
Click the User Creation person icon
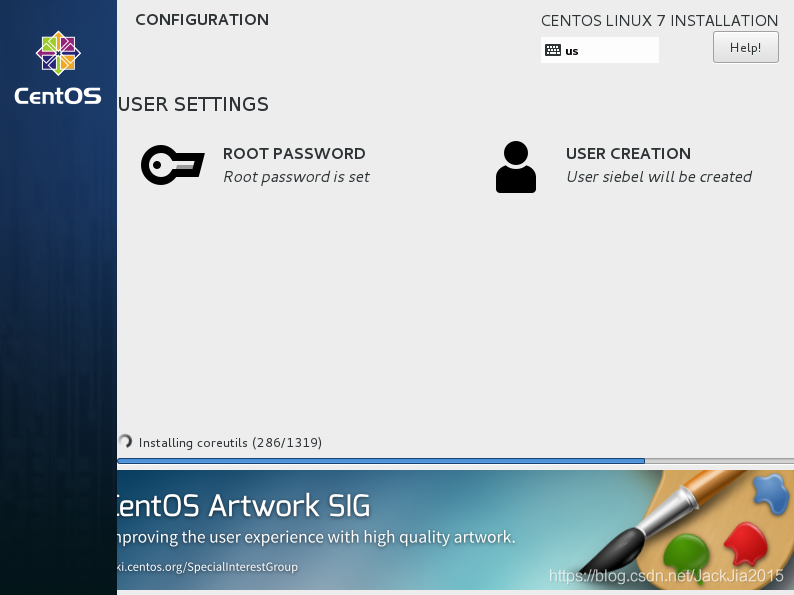click(x=515, y=167)
